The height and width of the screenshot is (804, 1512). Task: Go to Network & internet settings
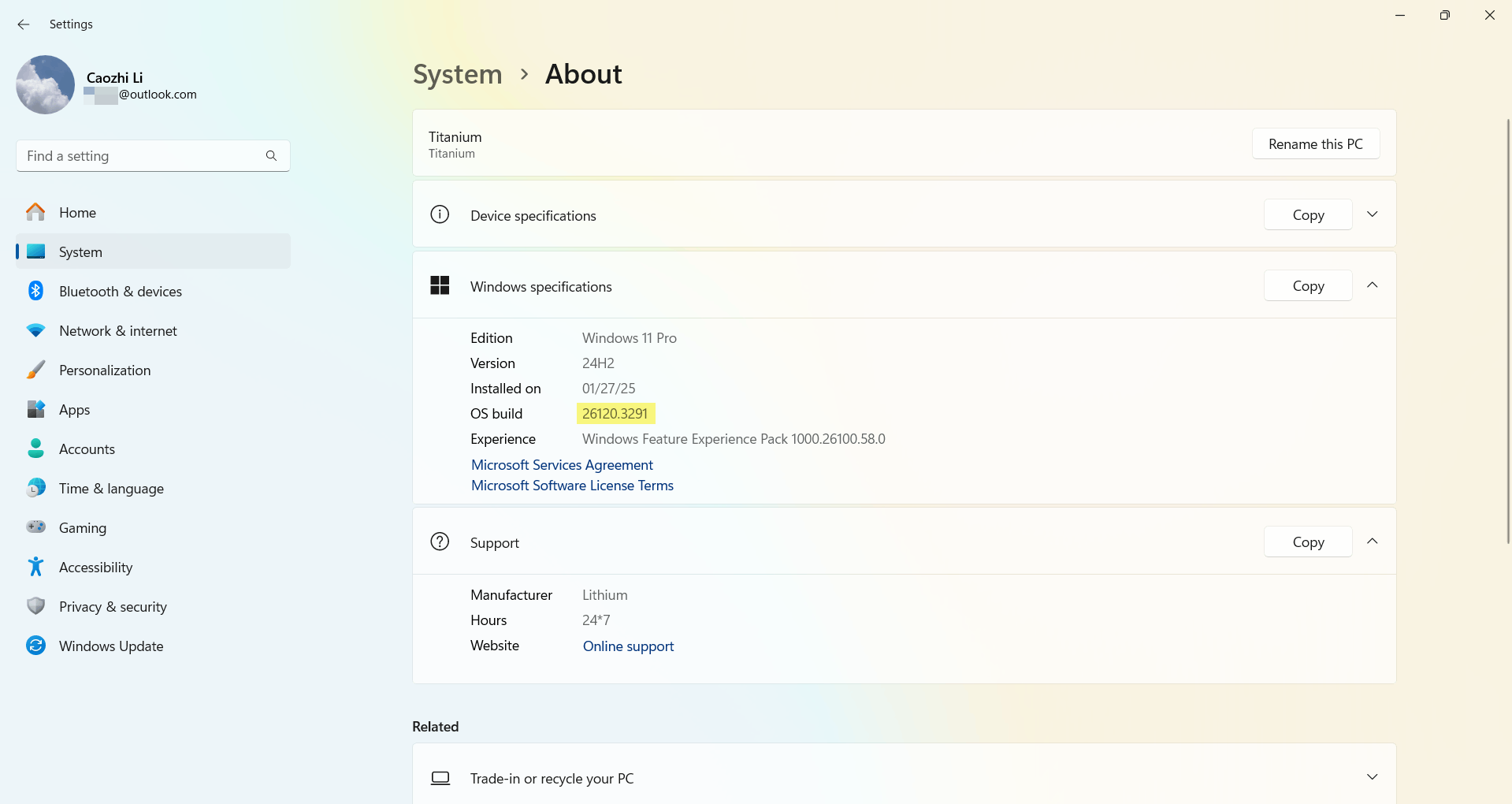click(x=153, y=330)
